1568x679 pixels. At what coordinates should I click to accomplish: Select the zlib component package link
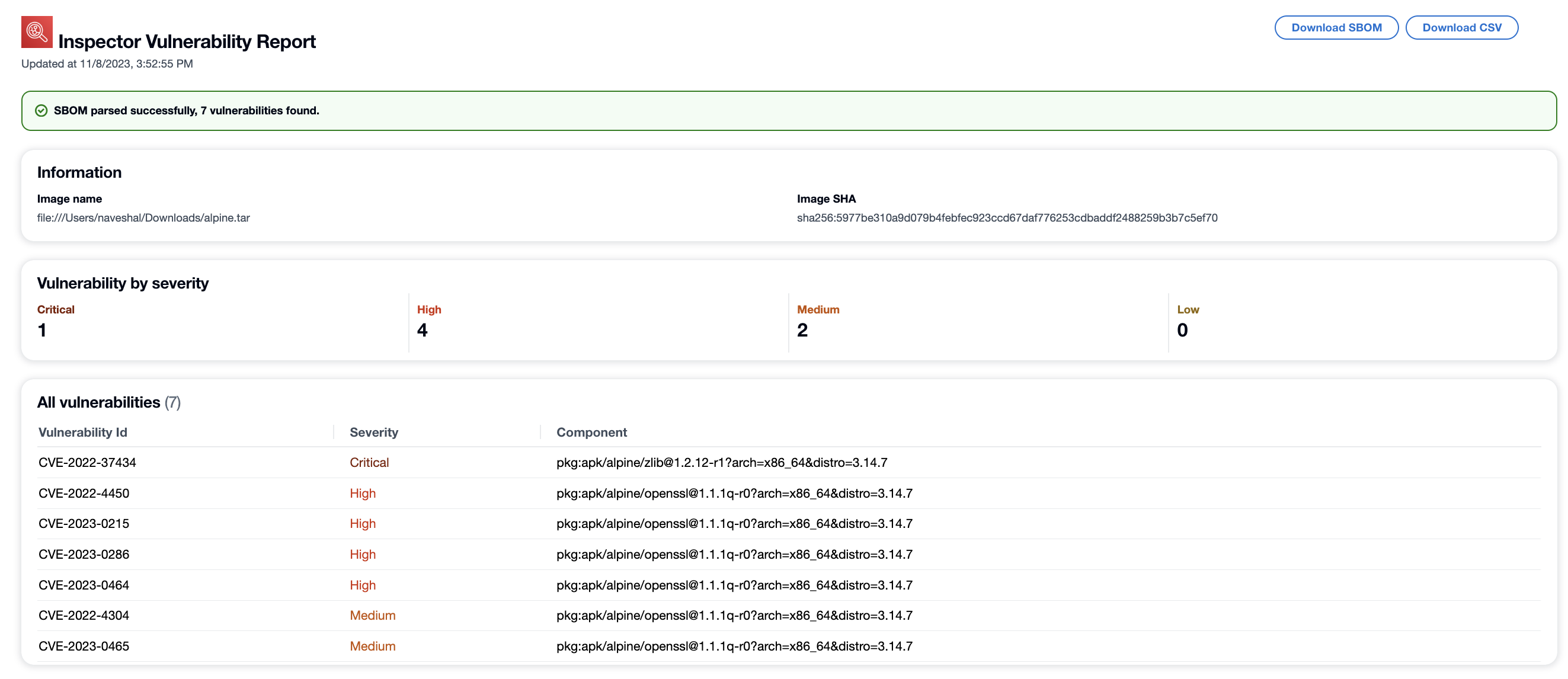point(721,462)
